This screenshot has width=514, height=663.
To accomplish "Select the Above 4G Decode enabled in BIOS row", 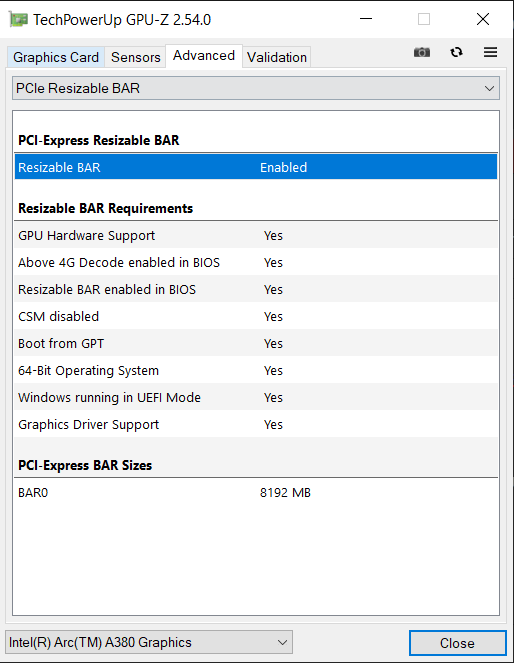I will 256,262.
